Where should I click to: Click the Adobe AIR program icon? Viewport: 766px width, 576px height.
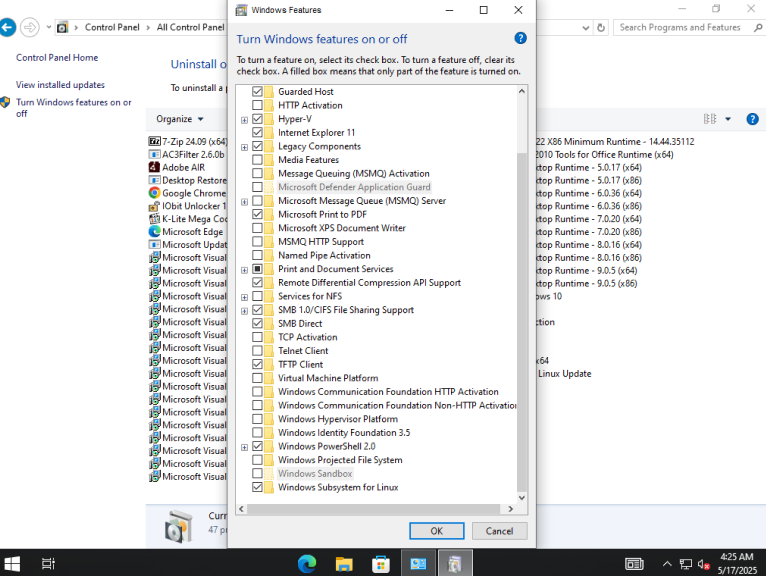(x=154, y=167)
